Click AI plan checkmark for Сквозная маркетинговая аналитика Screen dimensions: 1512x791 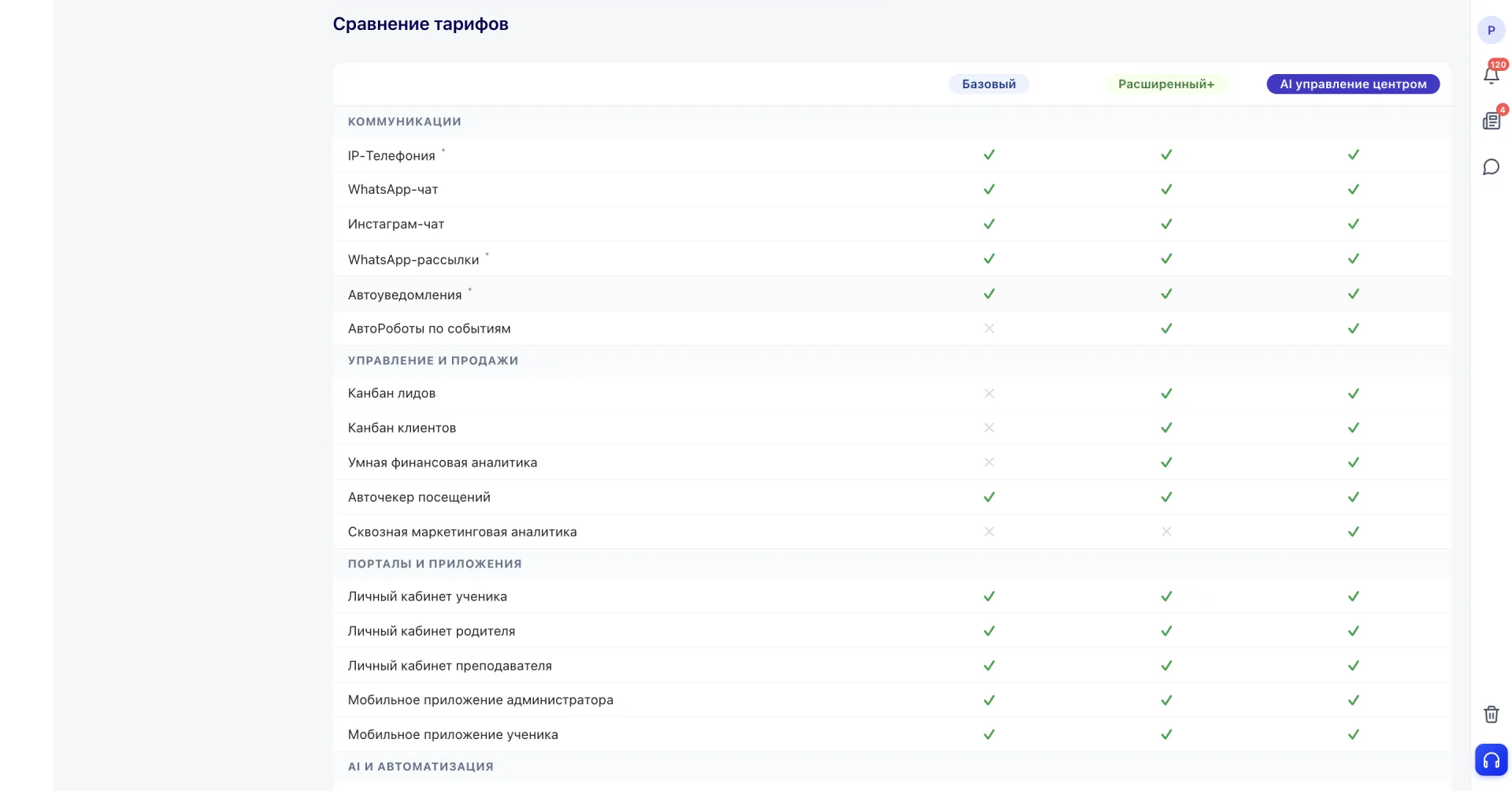(1353, 531)
